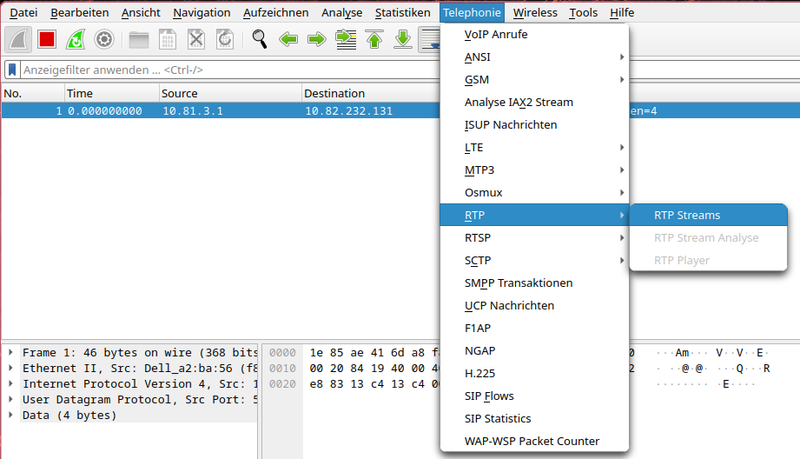Open the Statistiken menu
The width and height of the screenshot is (800, 459).
(402, 13)
